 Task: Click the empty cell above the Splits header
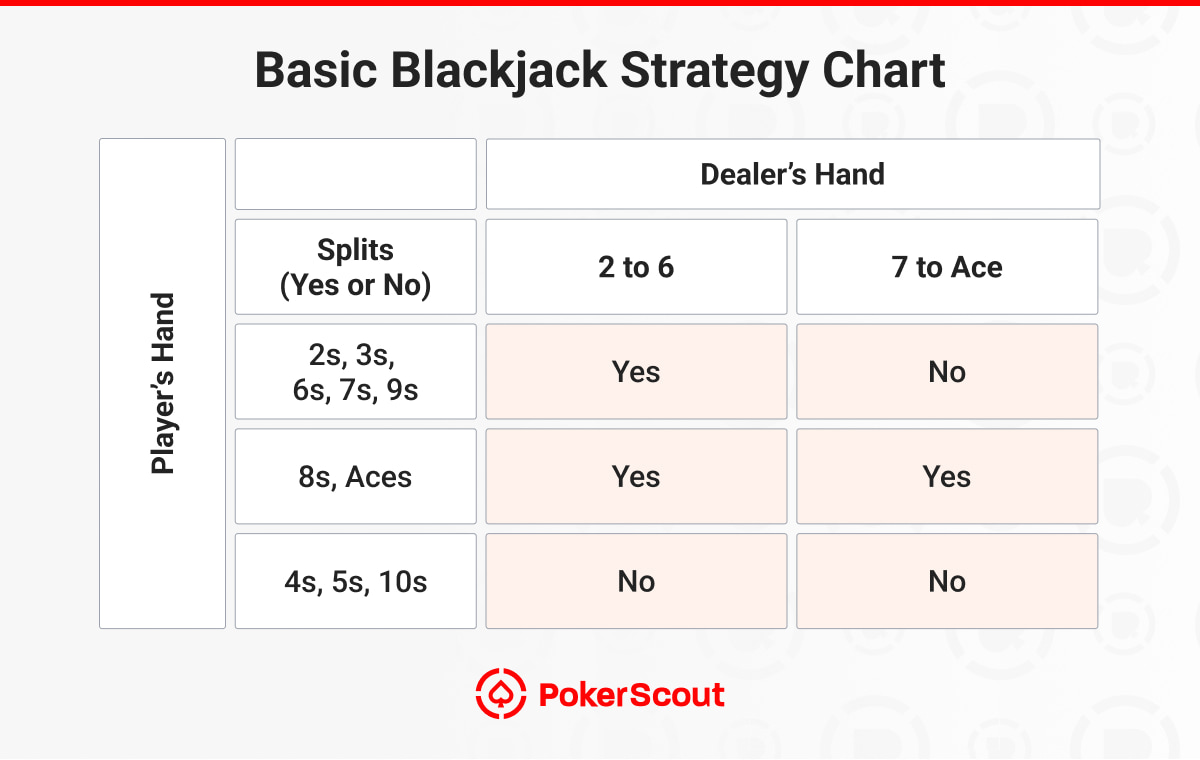356,174
